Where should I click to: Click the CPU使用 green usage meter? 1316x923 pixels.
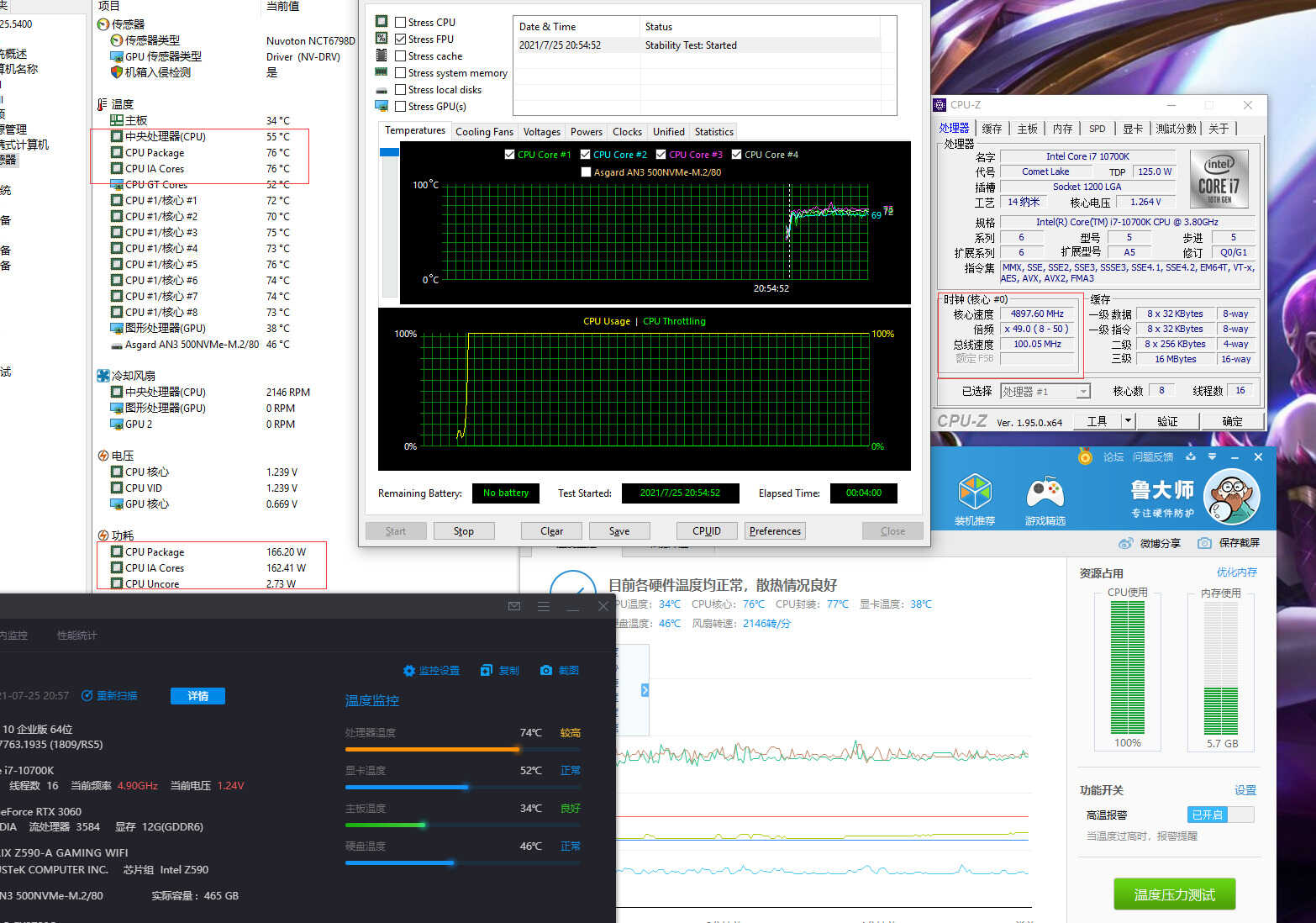pos(1128,667)
